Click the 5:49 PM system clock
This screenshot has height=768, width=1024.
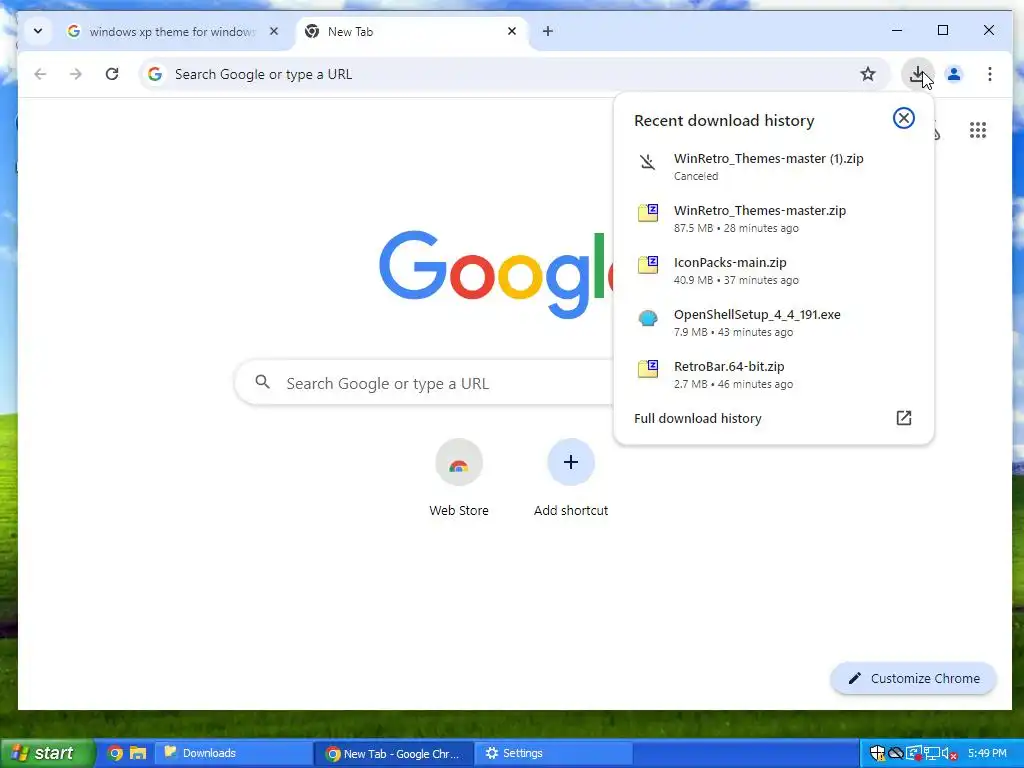987,753
